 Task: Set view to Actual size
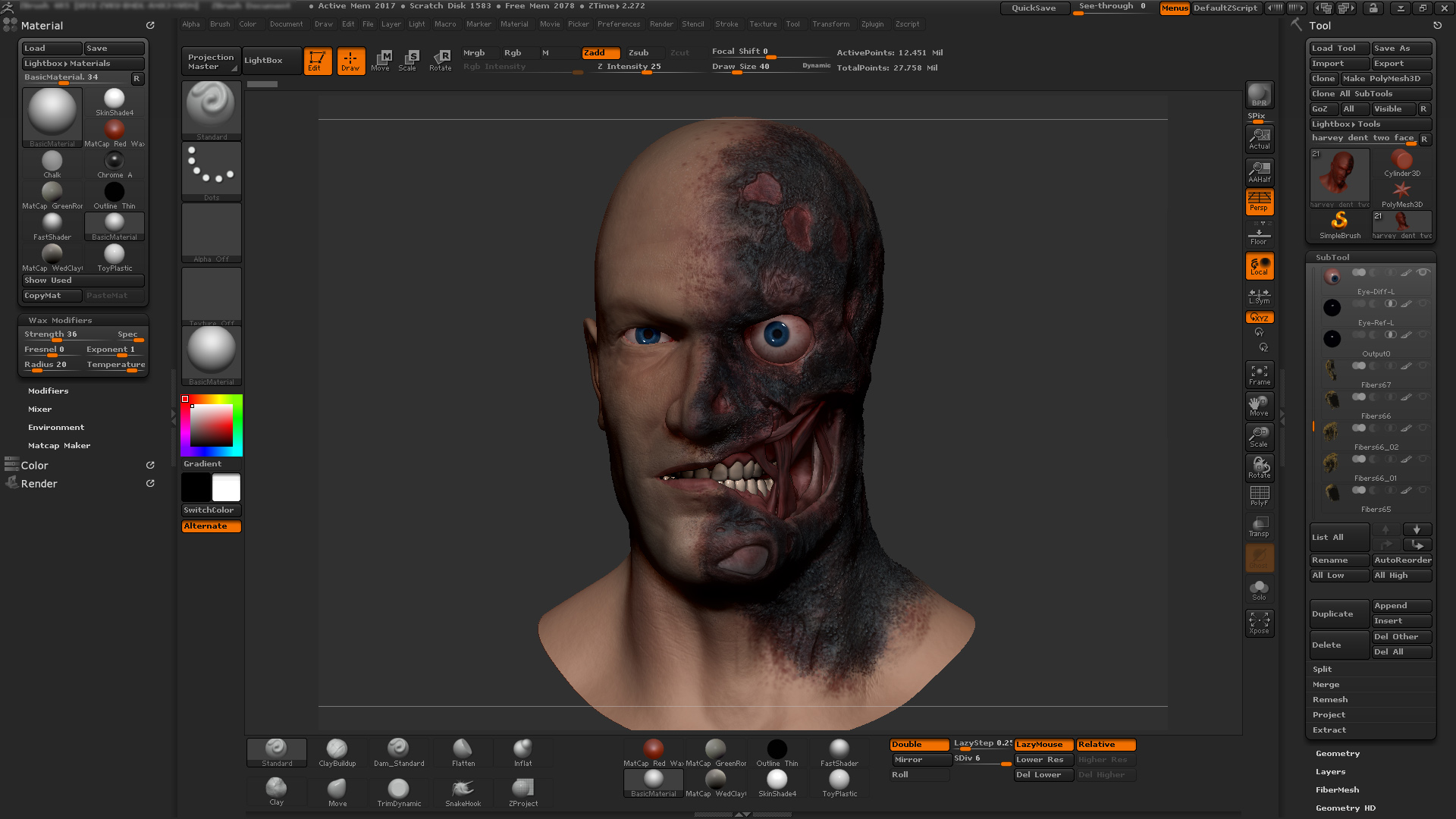(1260, 139)
